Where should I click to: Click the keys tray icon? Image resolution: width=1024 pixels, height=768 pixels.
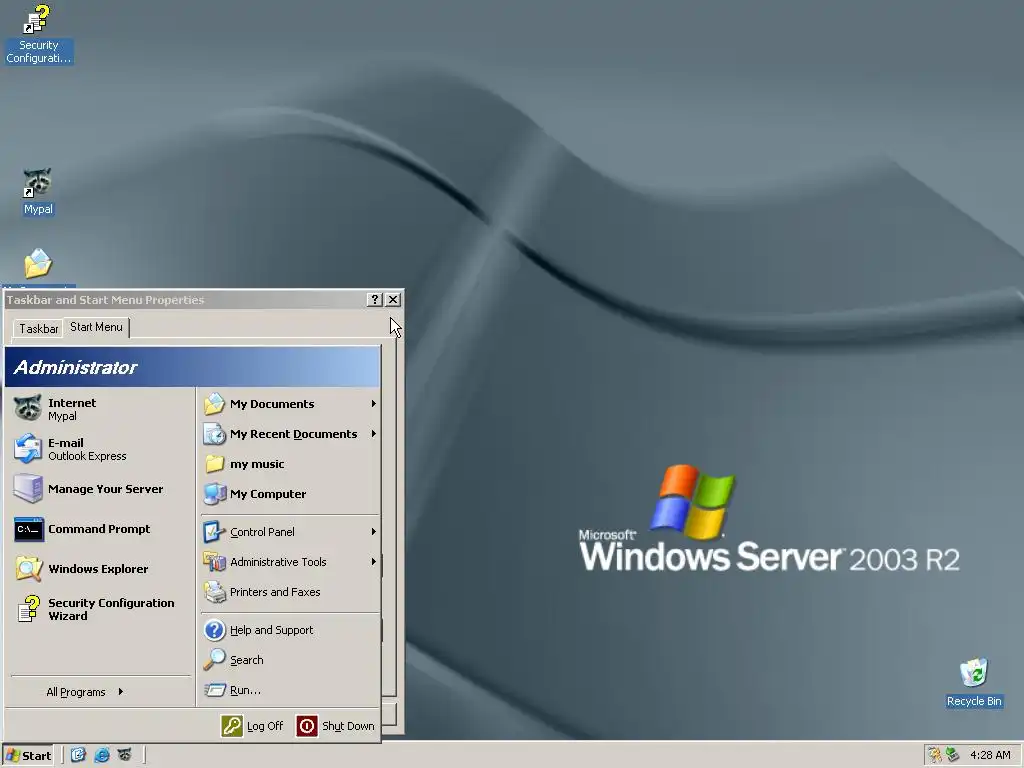coord(935,755)
